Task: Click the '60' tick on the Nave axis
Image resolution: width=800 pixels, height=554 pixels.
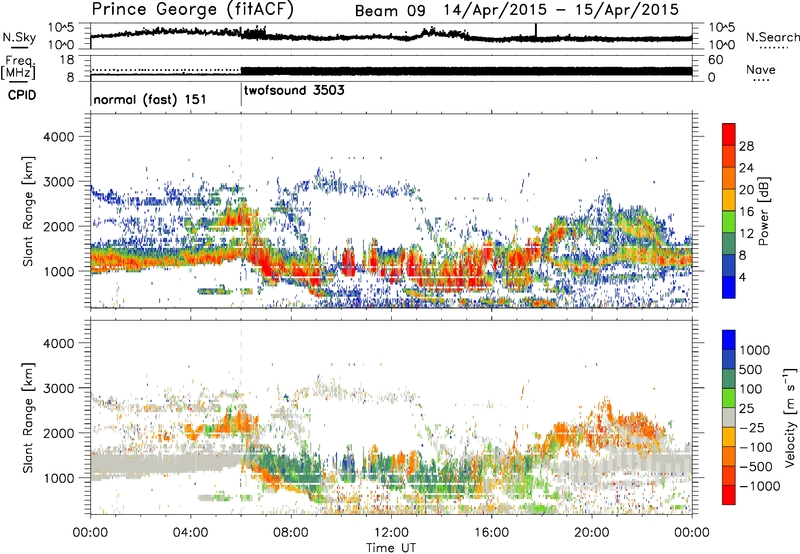Action: 715,60
